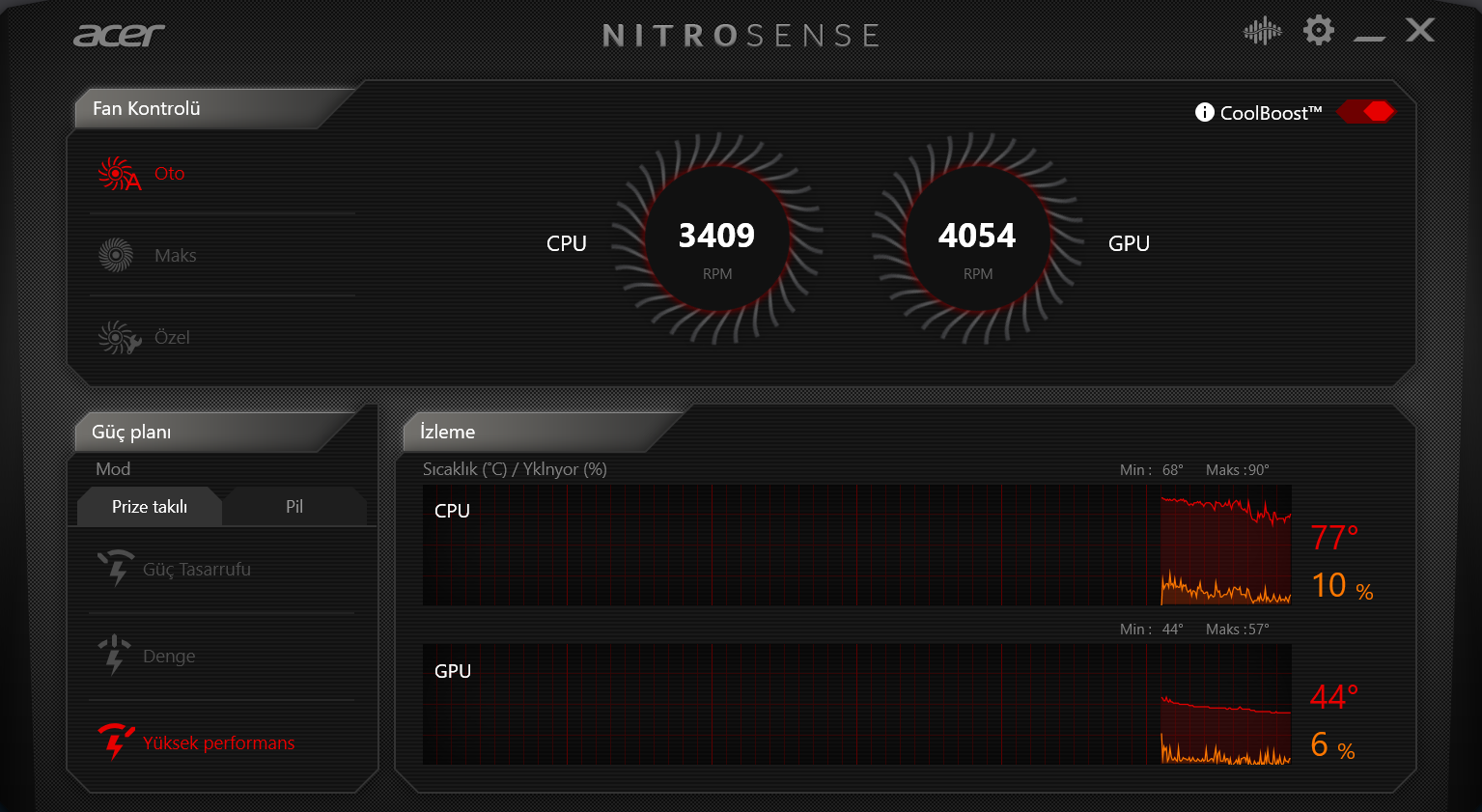Switch to the Pil tab
This screenshot has height=812, width=1482.
click(294, 507)
